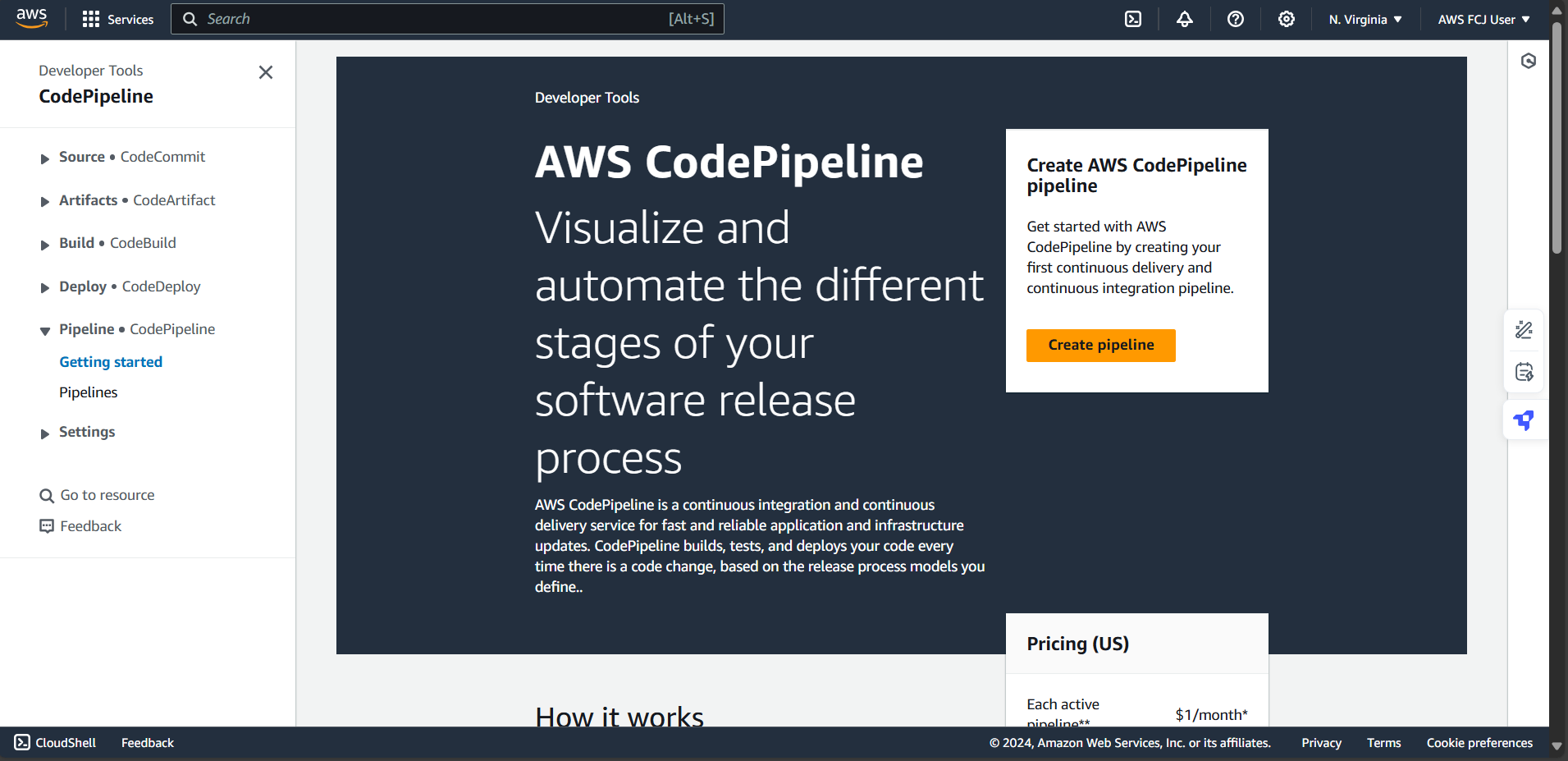
Task: Open the Terms link
Action: [1383, 742]
